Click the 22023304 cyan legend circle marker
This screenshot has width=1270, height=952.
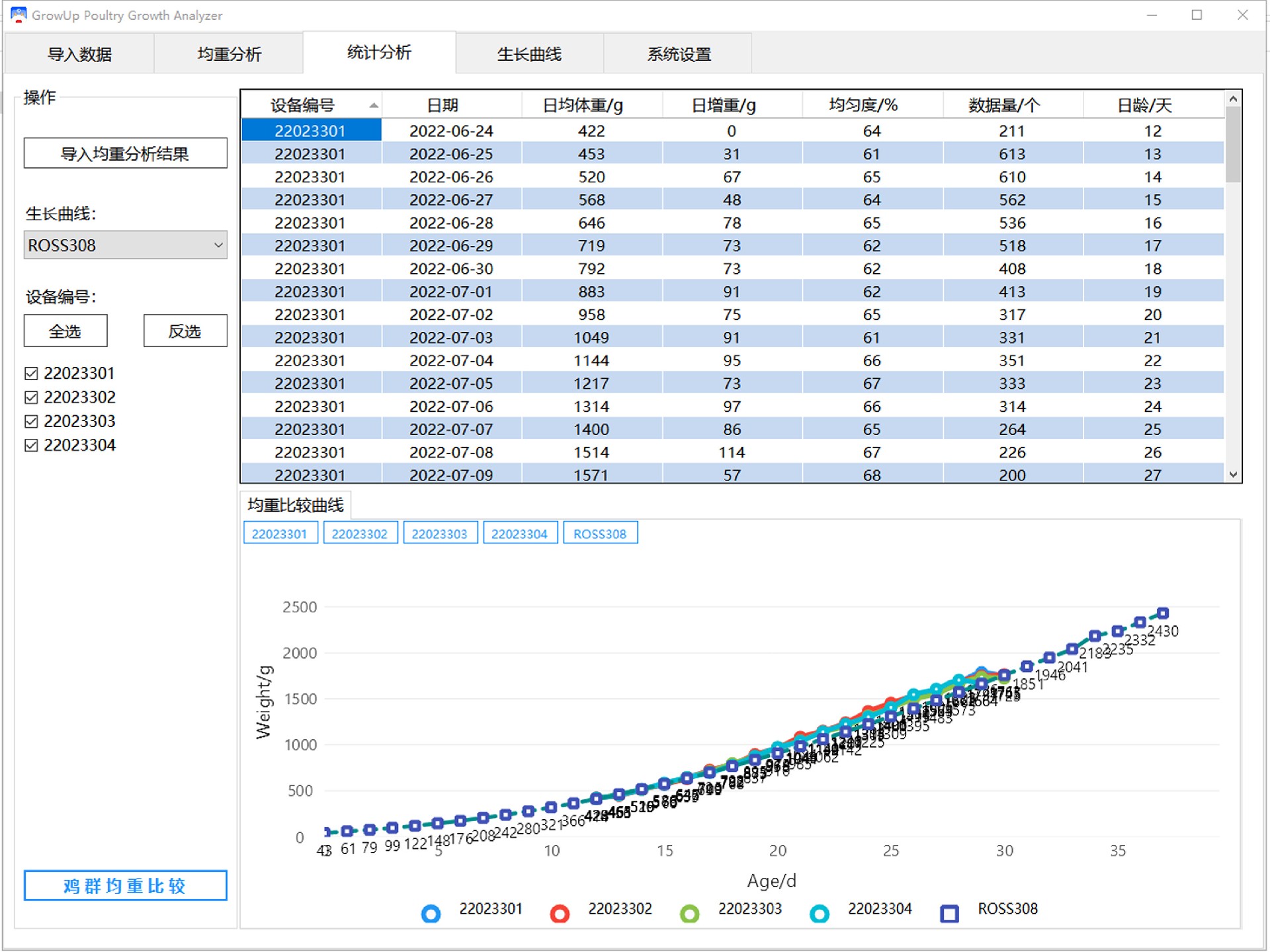pos(819,914)
